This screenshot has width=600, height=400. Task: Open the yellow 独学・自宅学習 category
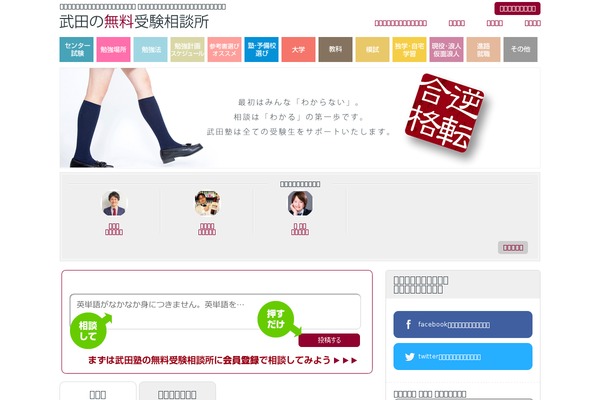pos(409,49)
